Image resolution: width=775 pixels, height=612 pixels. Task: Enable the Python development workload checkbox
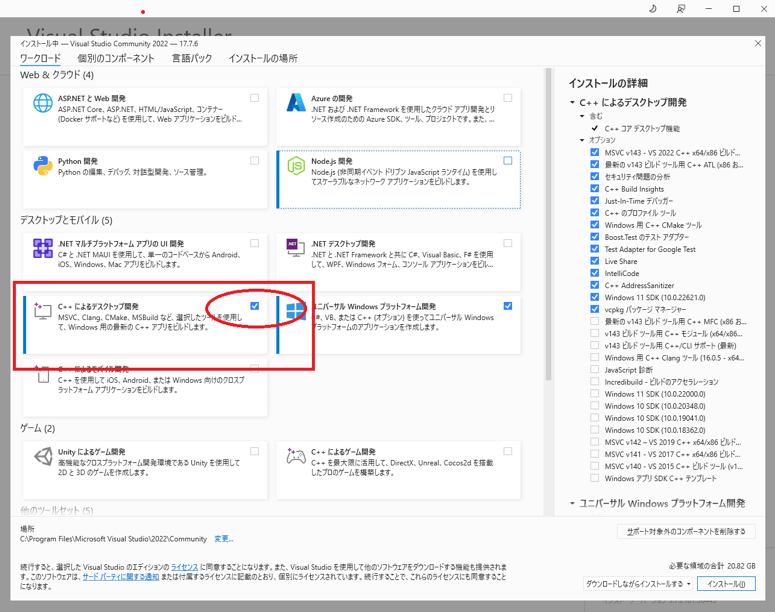pyautogui.click(x=255, y=161)
